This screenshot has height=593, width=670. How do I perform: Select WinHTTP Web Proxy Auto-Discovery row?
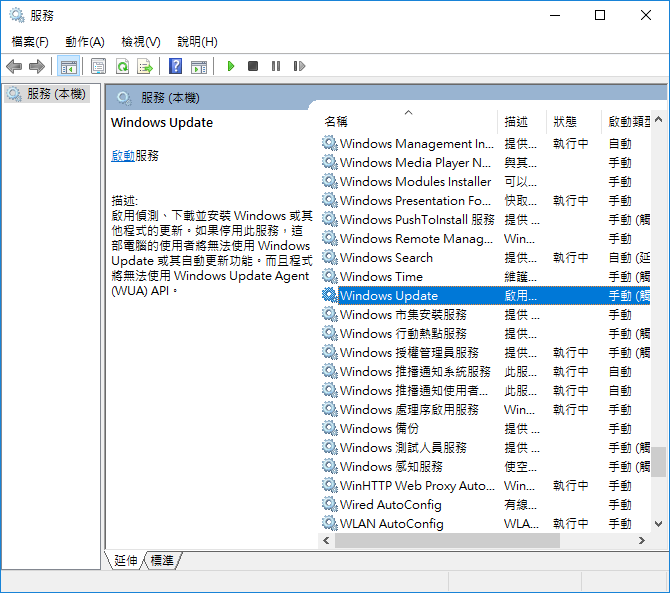486,486
